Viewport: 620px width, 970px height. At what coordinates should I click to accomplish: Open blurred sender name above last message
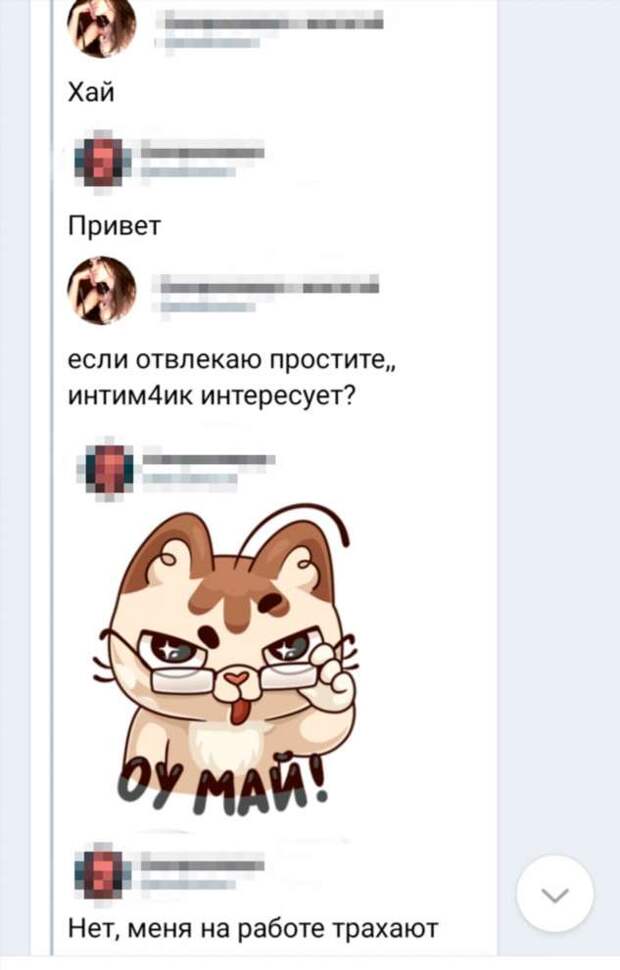[202, 865]
